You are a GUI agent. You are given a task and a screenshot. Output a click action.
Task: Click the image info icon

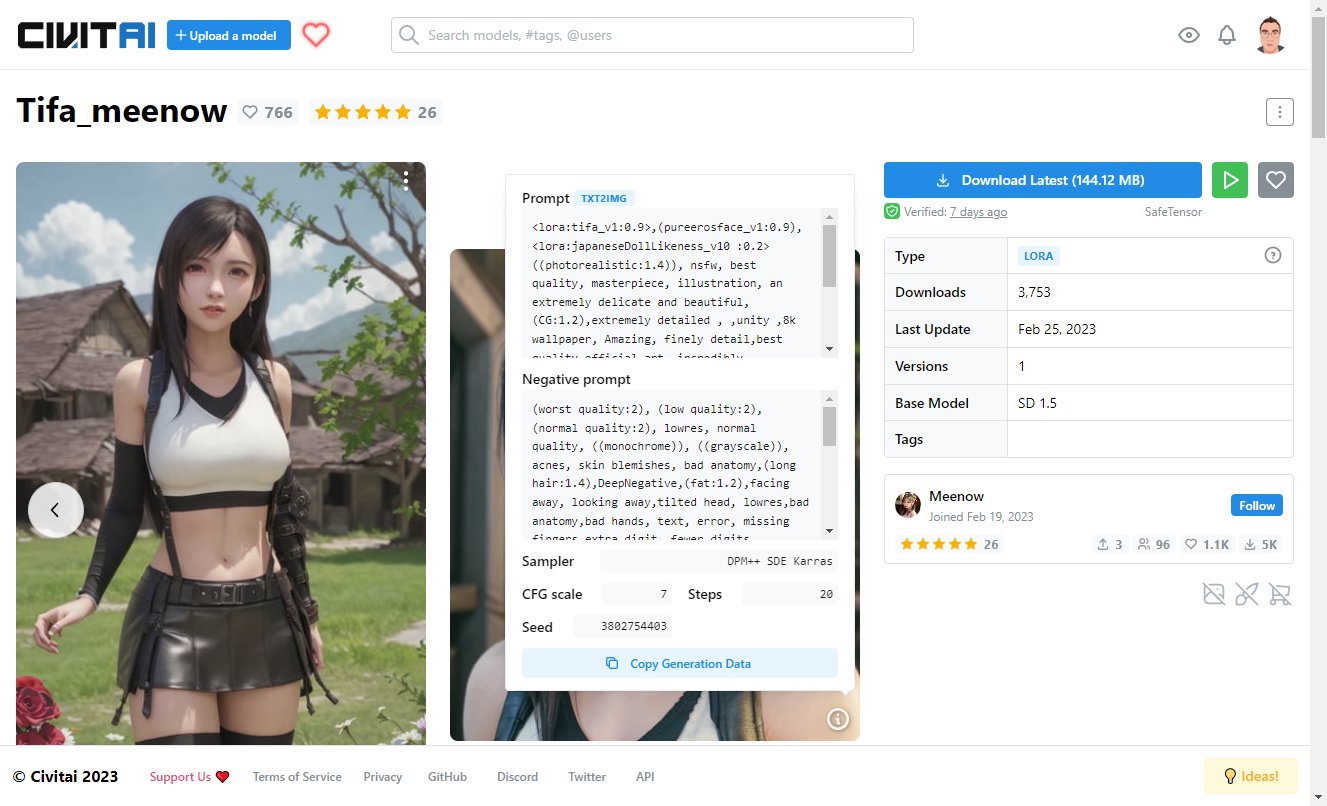pyautogui.click(x=838, y=719)
